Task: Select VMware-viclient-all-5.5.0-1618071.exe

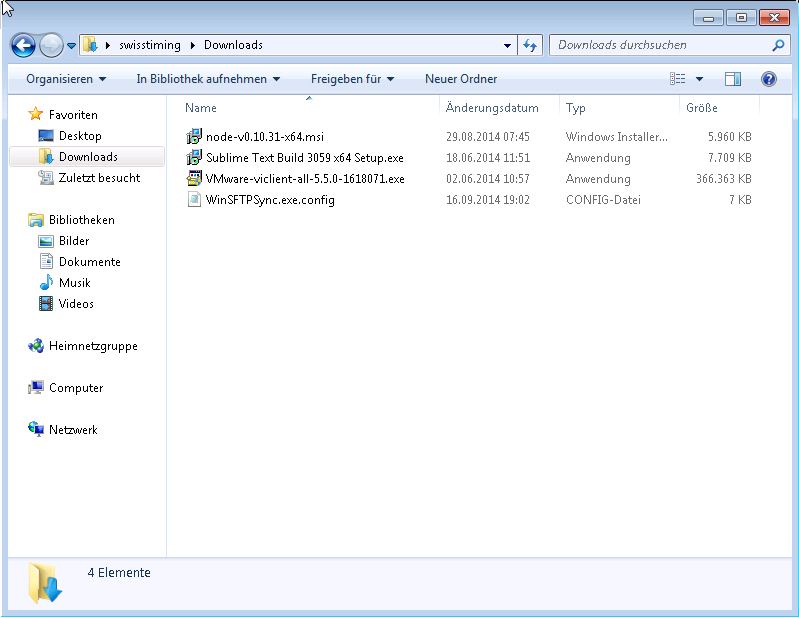Action: pyautogui.click(x=305, y=179)
